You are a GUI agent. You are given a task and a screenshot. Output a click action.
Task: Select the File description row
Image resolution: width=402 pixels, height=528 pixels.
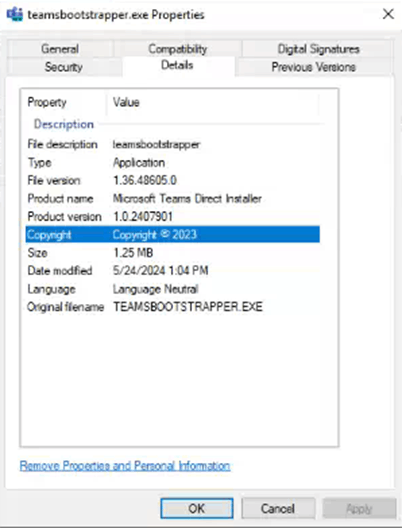point(173,144)
